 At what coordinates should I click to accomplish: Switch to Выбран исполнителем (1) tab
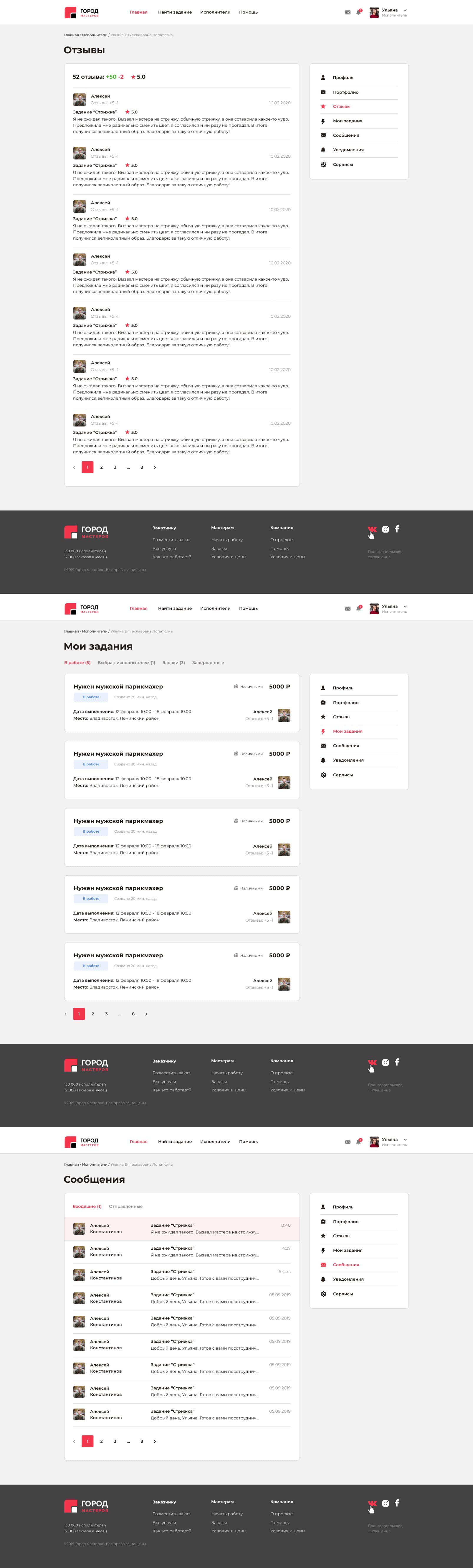click(126, 663)
